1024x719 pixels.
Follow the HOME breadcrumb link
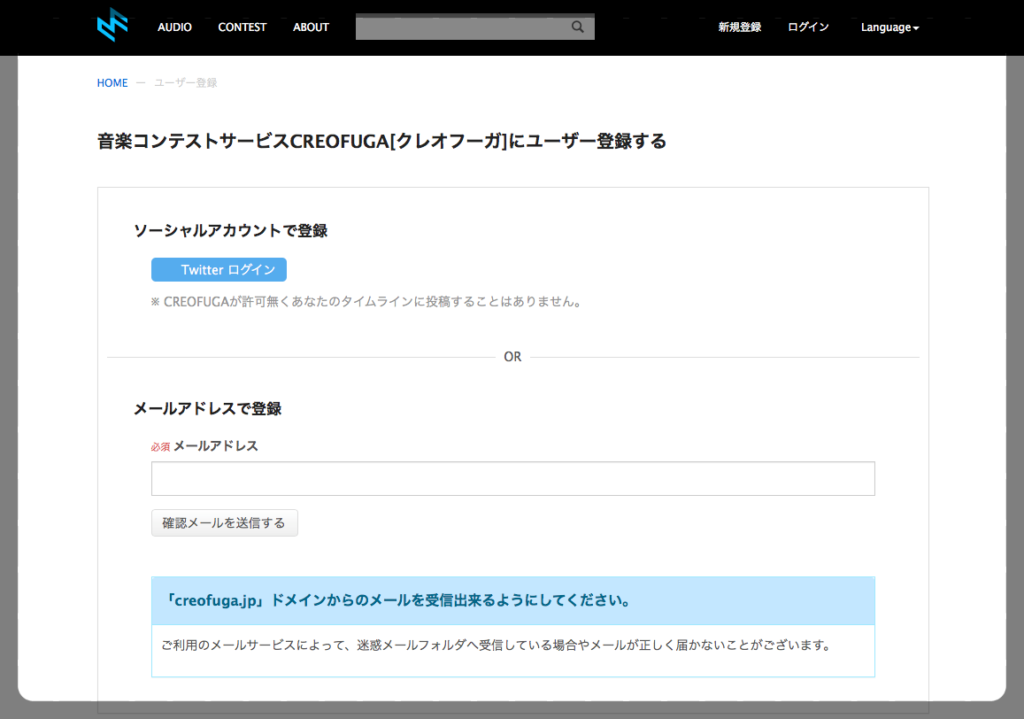tap(112, 83)
